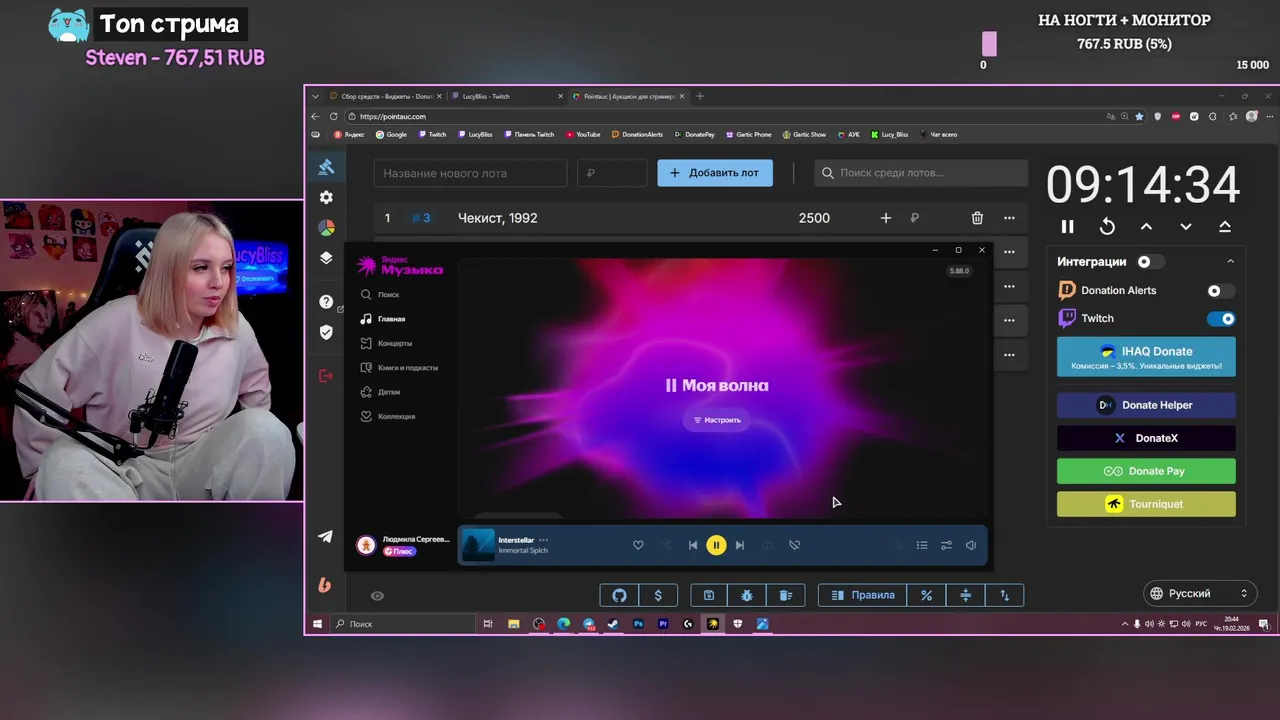1280x720 pixels.
Task: Open Концерты in Yandex Music sidebar
Action: click(x=394, y=343)
